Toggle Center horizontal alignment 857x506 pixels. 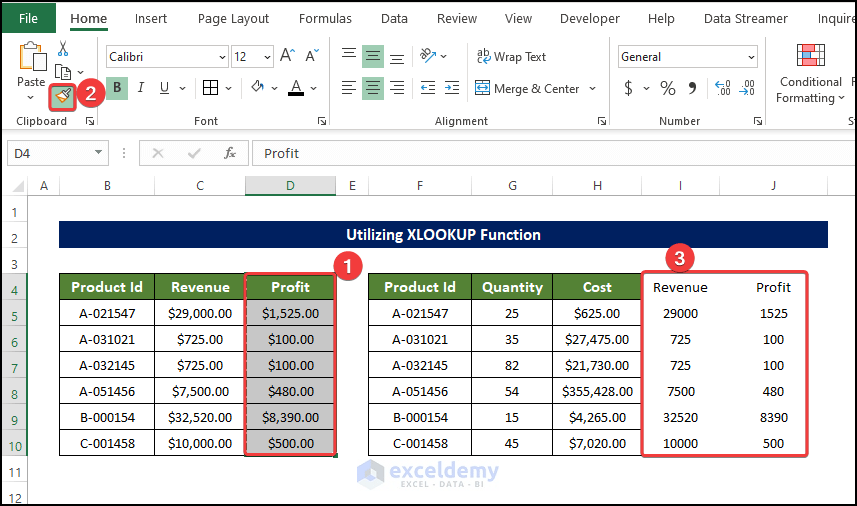point(373,87)
